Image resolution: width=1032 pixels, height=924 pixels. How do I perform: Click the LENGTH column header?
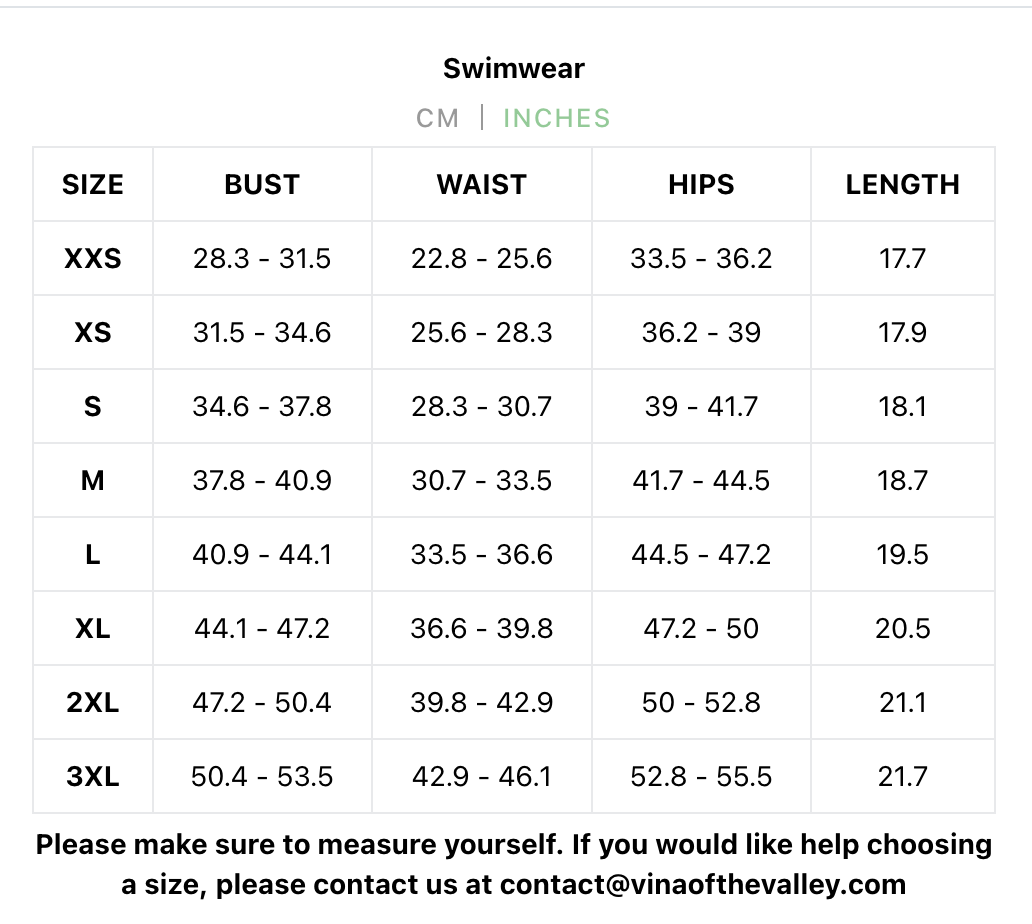(902, 184)
